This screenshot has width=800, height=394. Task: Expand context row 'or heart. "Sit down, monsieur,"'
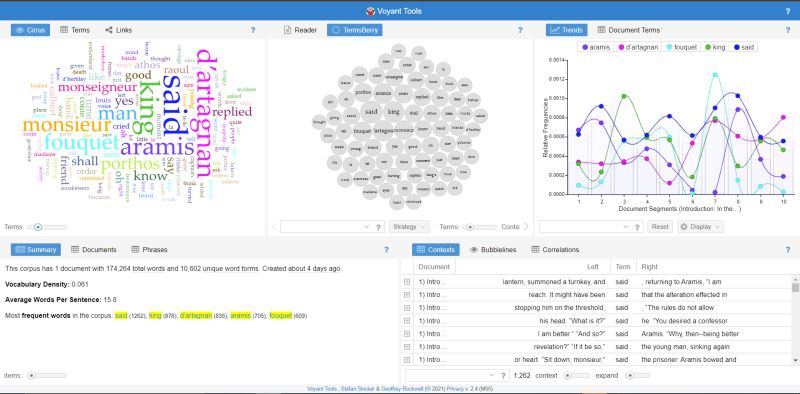coord(407,360)
